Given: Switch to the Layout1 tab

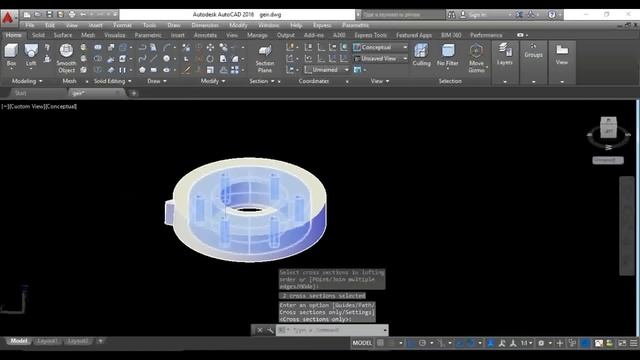Looking at the screenshot, I should click(x=47, y=341).
